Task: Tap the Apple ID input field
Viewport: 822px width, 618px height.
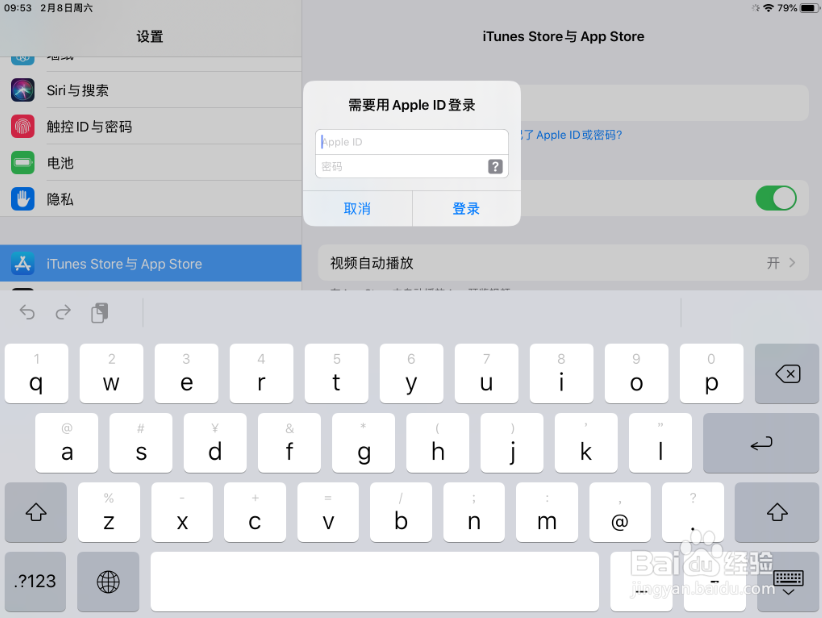Action: (411, 141)
